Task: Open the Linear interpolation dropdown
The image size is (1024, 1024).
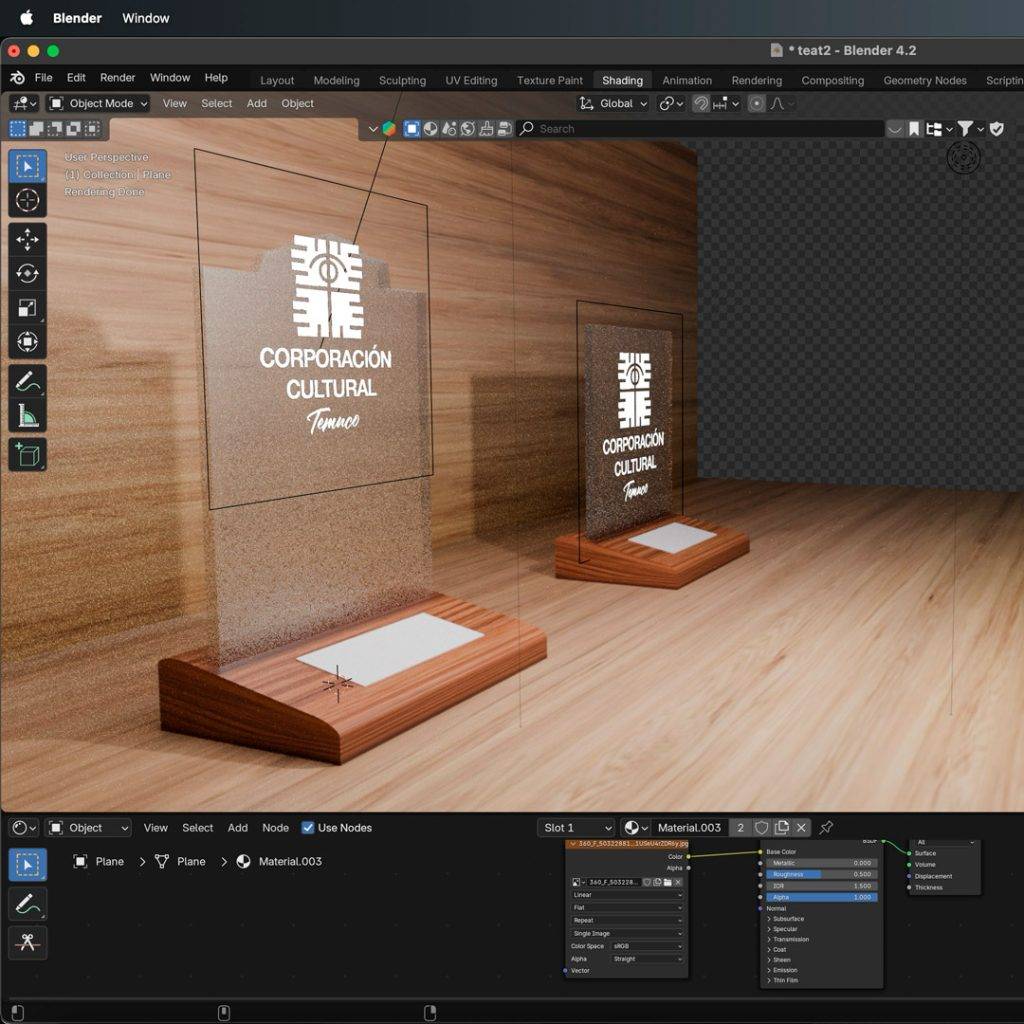Action: [627, 895]
